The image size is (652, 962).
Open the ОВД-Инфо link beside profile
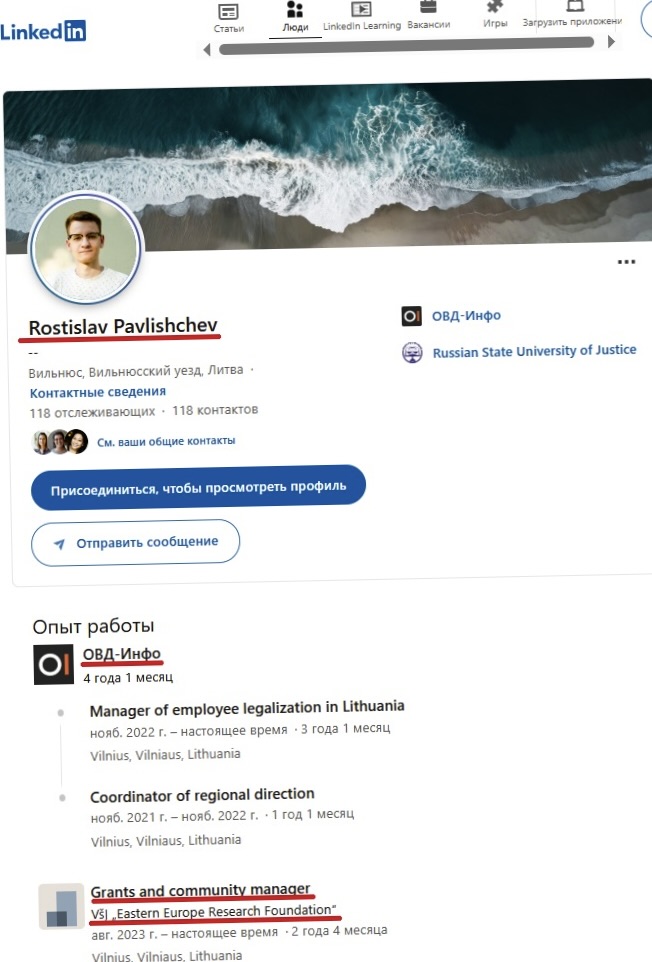pyautogui.click(x=466, y=316)
